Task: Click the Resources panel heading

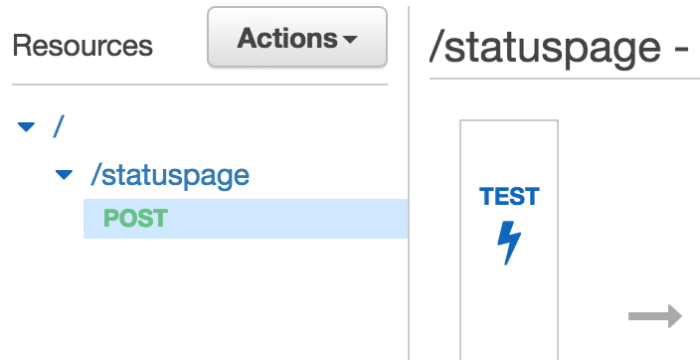Action: (83, 46)
